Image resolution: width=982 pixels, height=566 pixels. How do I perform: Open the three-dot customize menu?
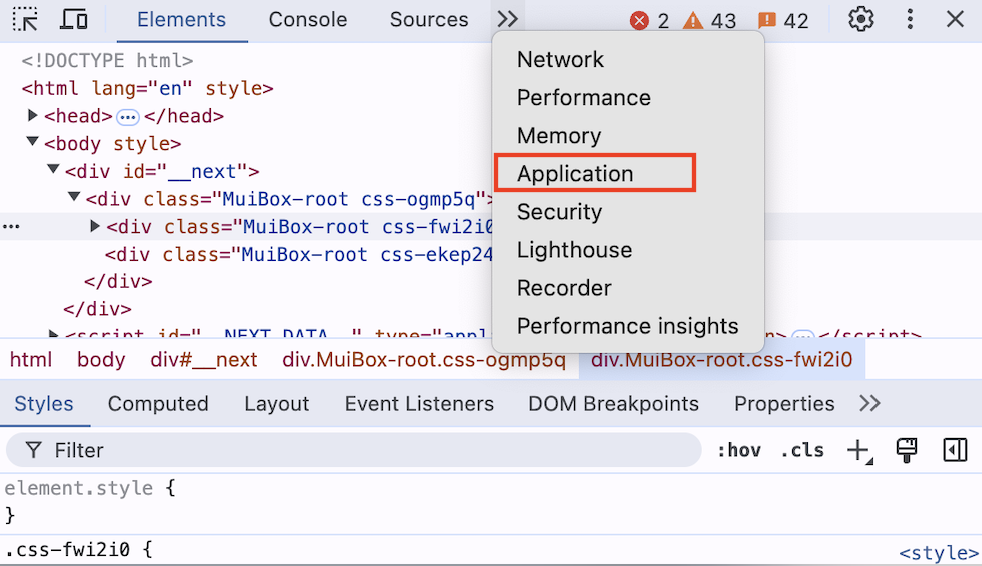click(910, 19)
